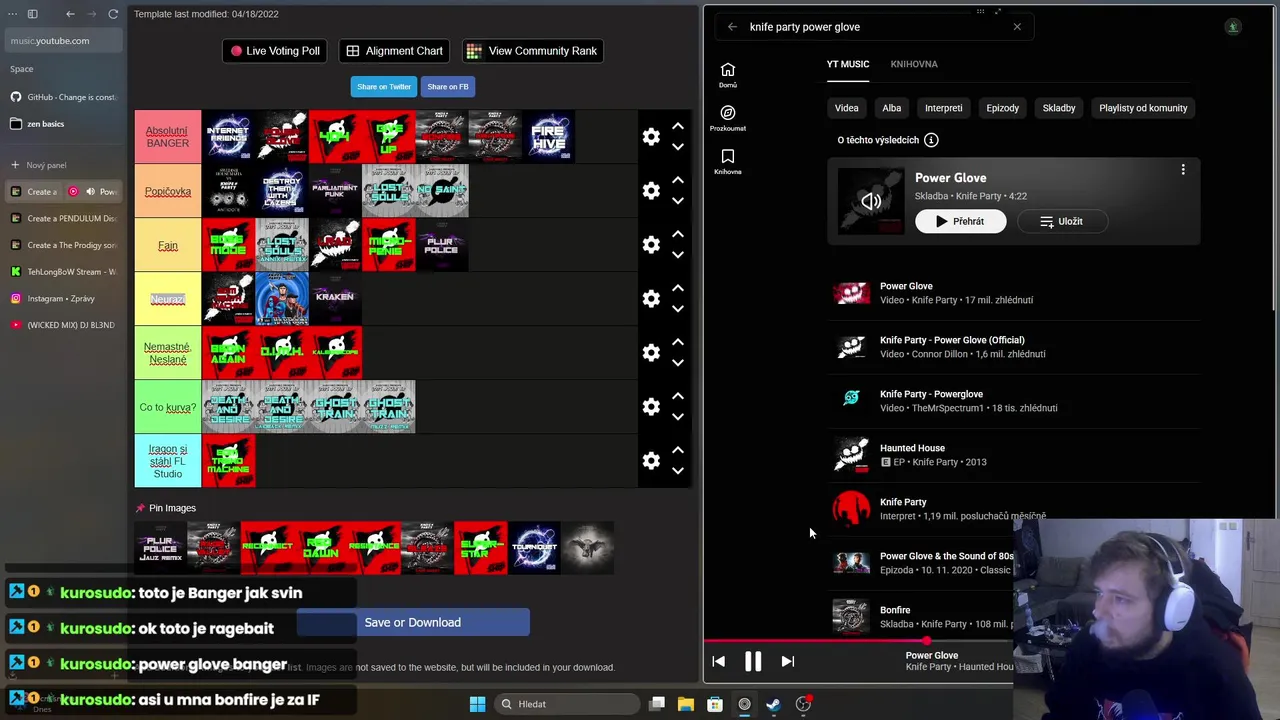
Task: Filter results by Playlisty od komunity
Action: pyautogui.click(x=1143, y=108)
